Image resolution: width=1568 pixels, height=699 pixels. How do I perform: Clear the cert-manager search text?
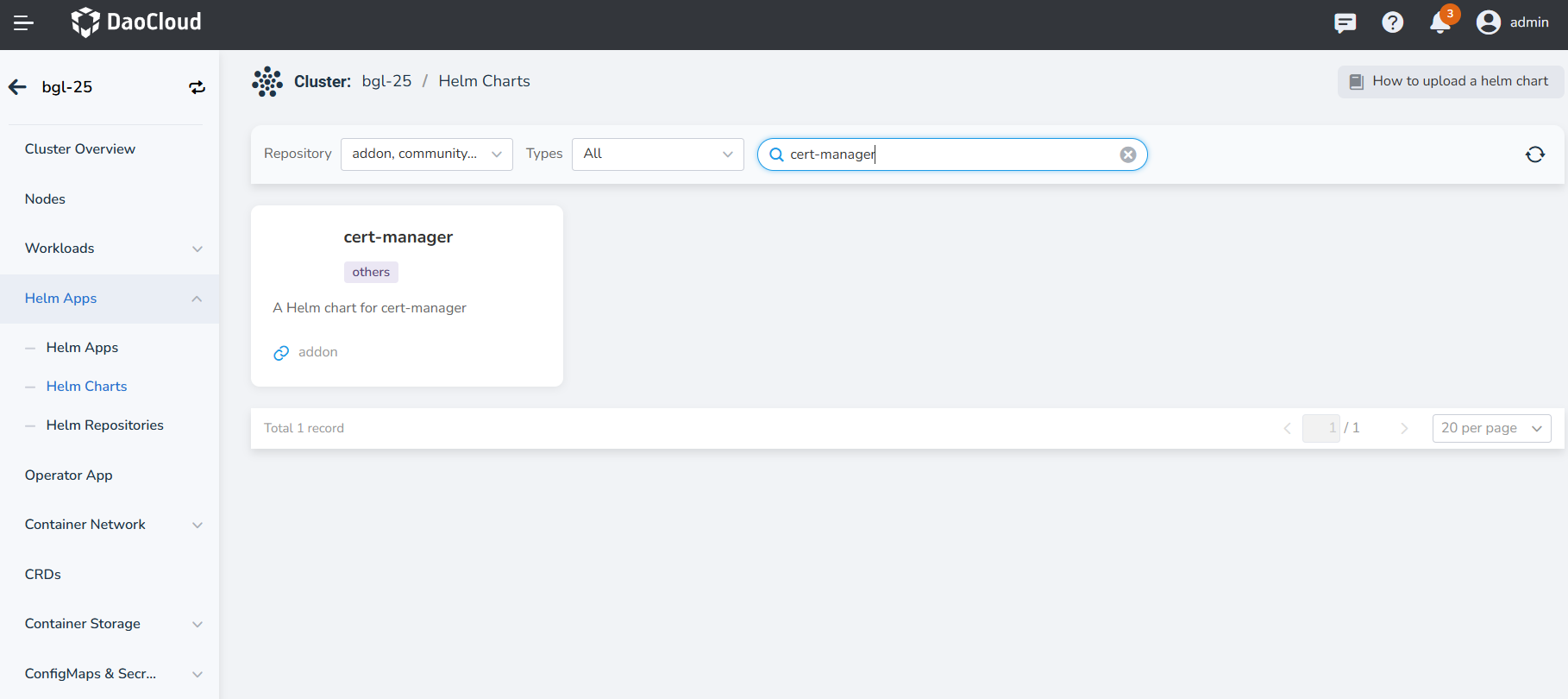(1127, 154)
